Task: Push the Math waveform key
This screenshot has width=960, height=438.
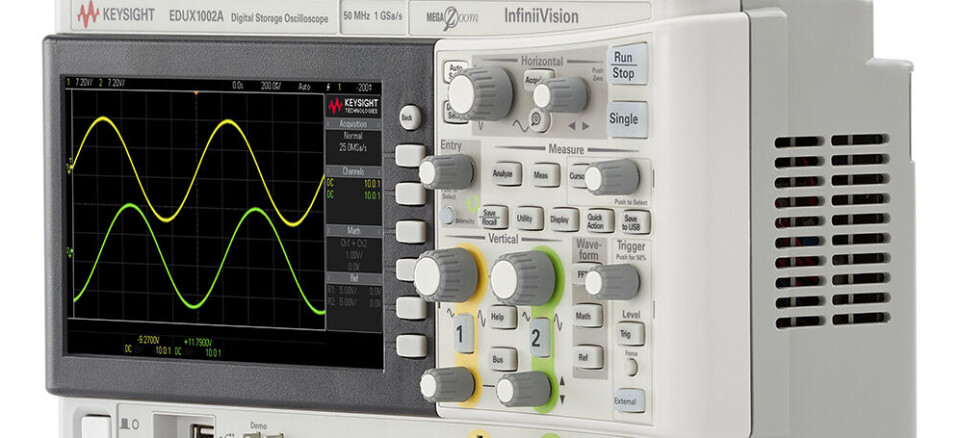Action: [588, 315]
